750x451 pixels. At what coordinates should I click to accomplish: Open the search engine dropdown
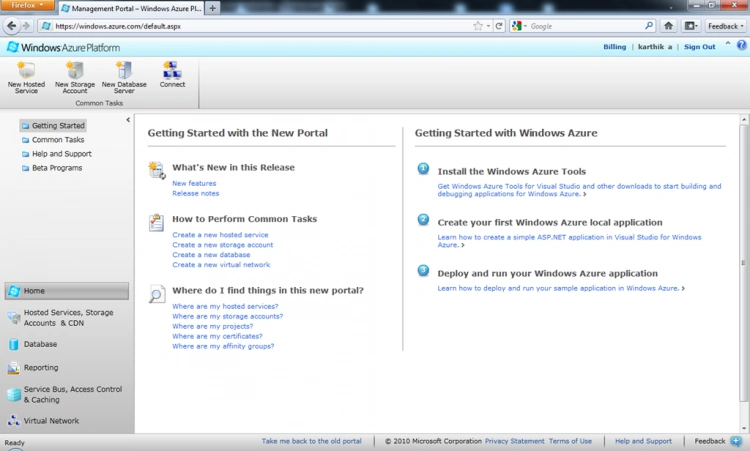[x=519, y=26]
